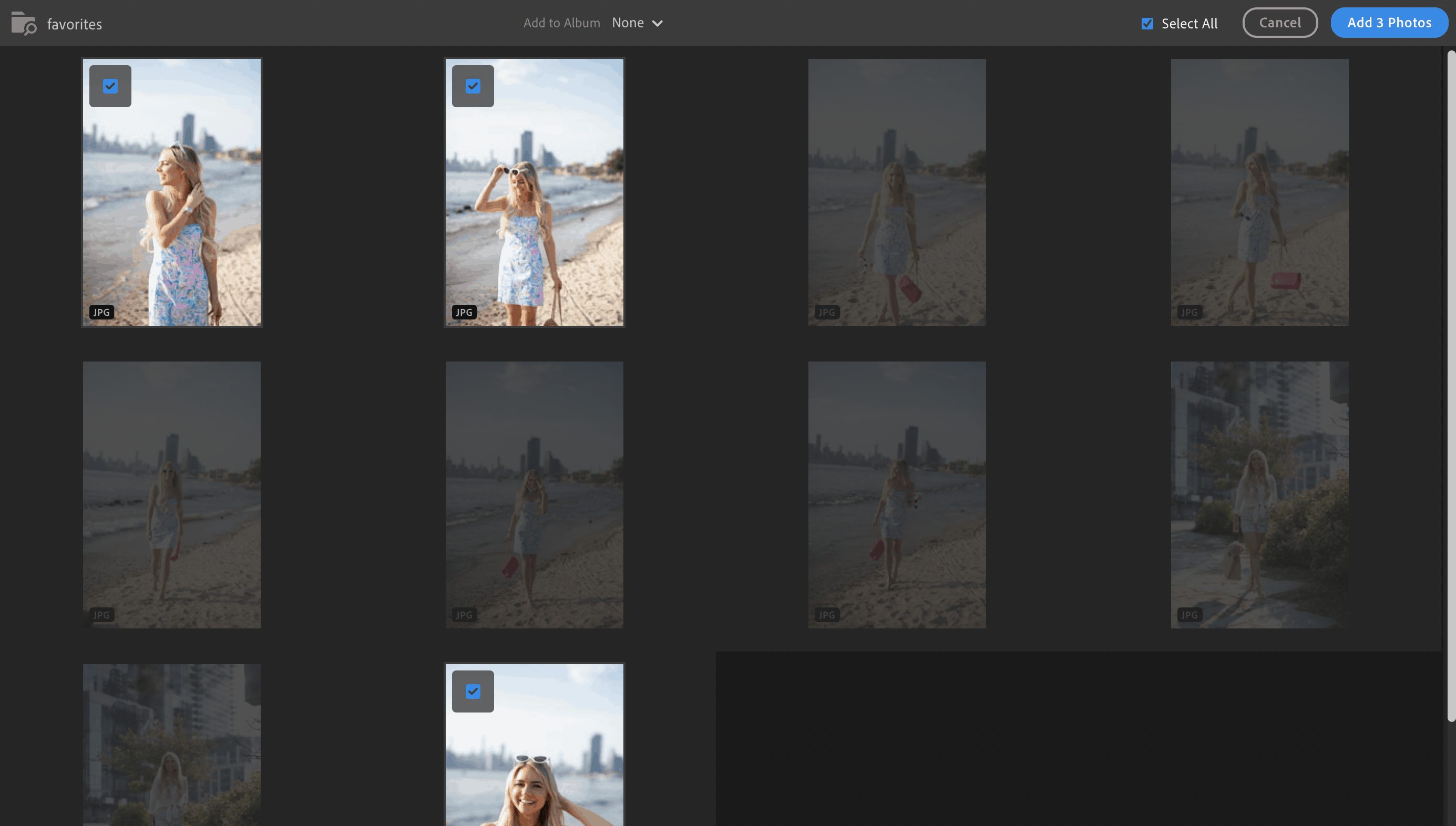Click the Cancel button
The width and height of the screenshot is (1456, 826).
click(x=1280, y=22)
